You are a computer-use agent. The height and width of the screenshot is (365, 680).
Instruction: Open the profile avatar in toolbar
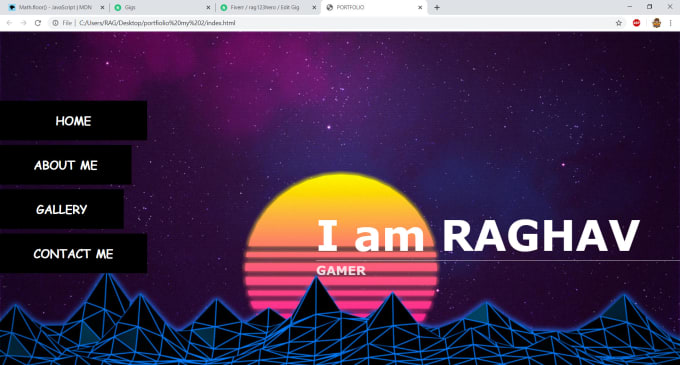click(x=656, y=23)
